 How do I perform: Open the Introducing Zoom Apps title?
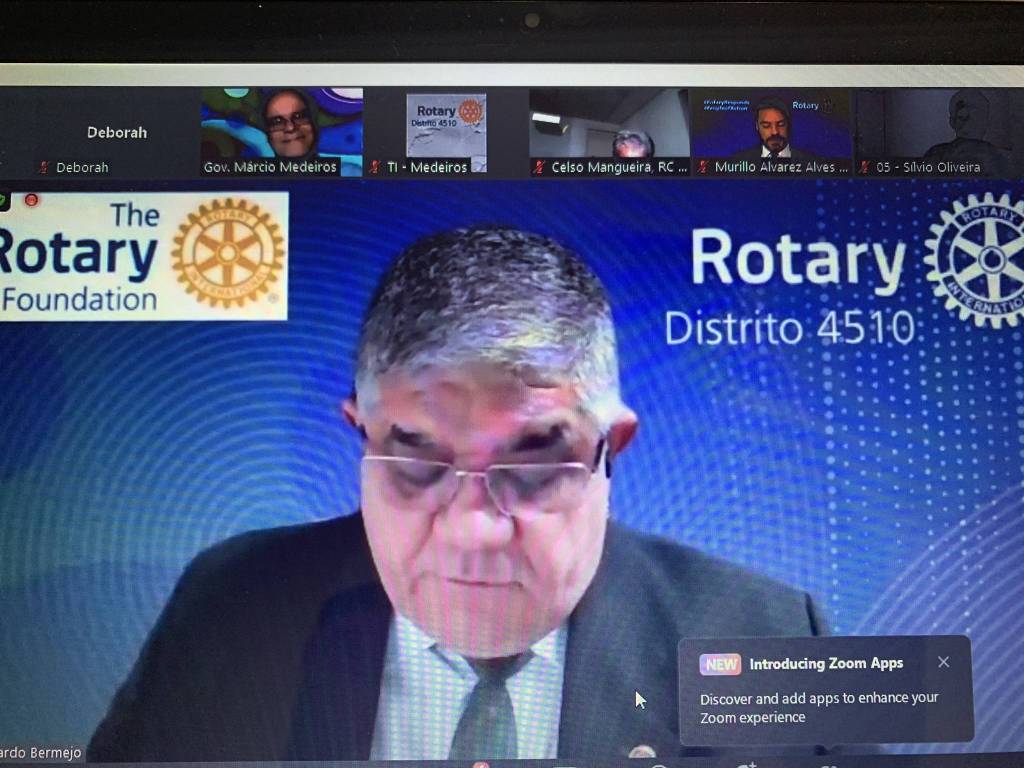[826, 664]
